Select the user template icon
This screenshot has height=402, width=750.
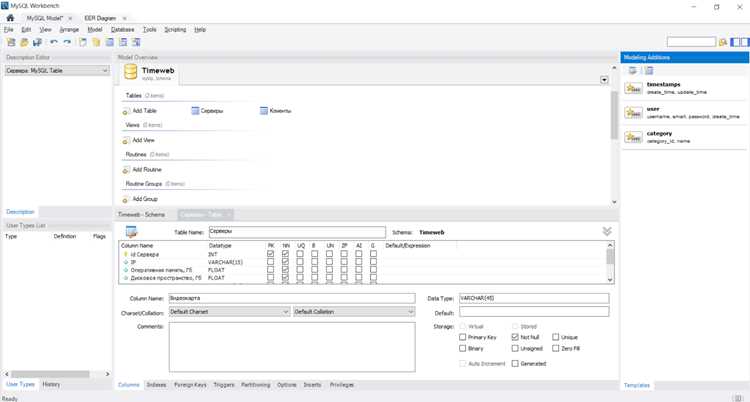(x=633, y=112)
